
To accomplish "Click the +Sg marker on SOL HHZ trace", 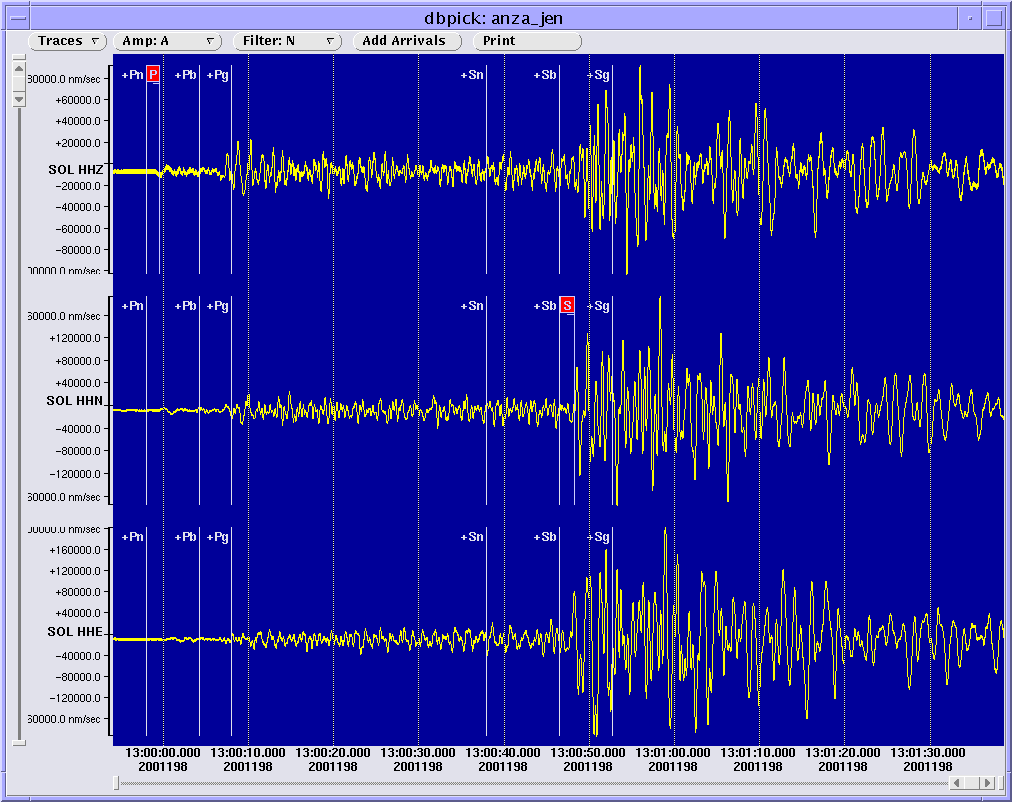I will pos(598,75).
